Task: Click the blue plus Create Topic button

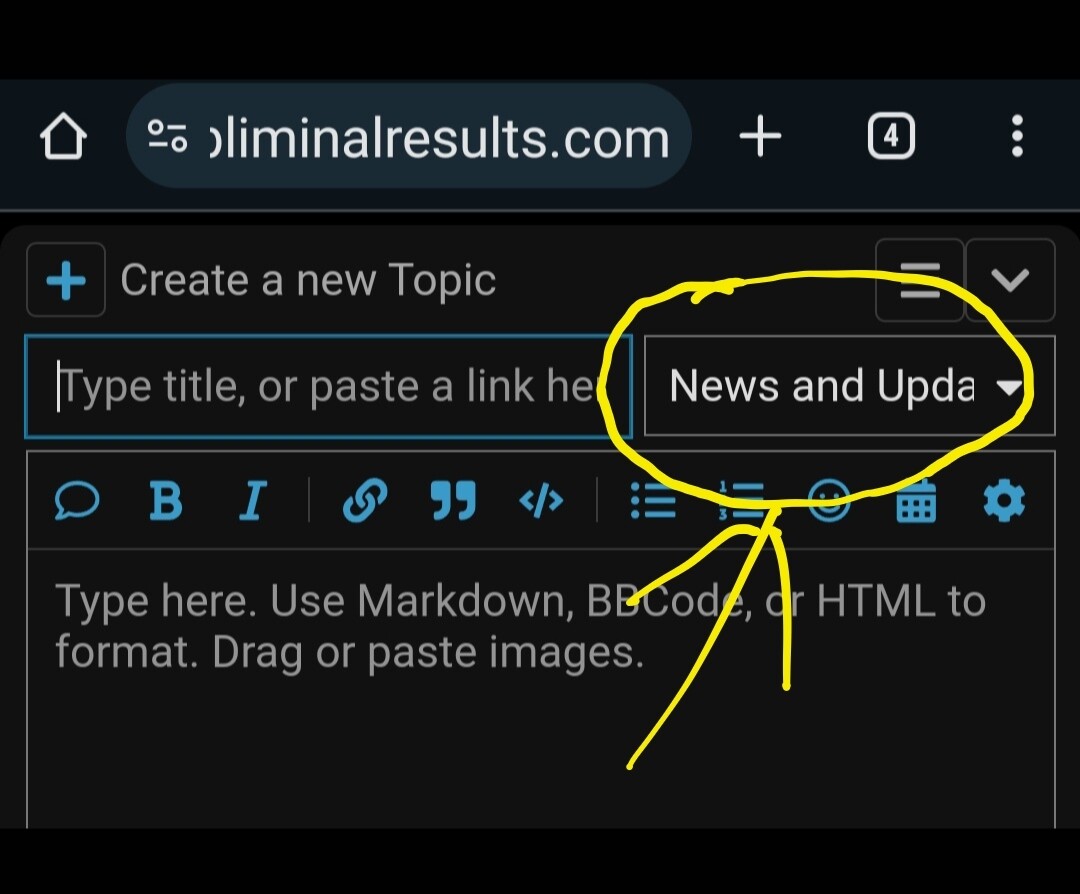Action: click(65, 280)
